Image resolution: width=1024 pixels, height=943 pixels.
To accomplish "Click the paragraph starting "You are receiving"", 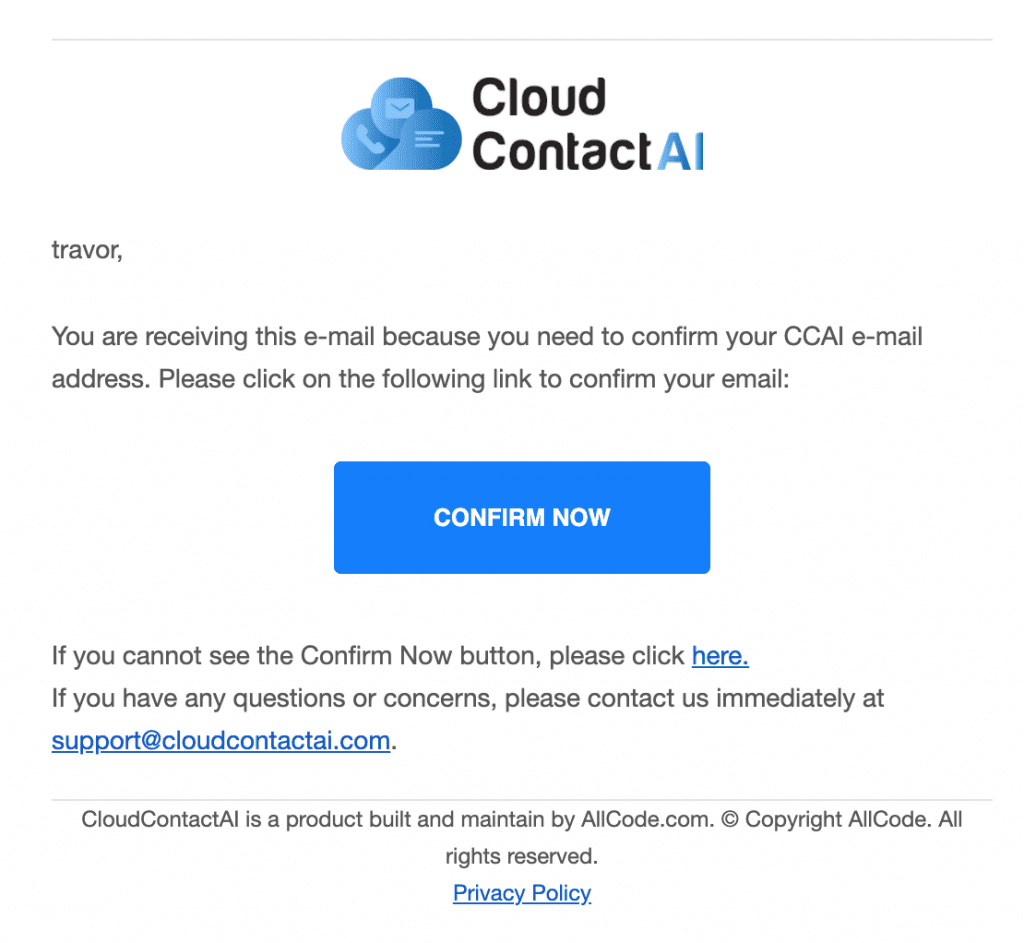I will click(487, 358).
